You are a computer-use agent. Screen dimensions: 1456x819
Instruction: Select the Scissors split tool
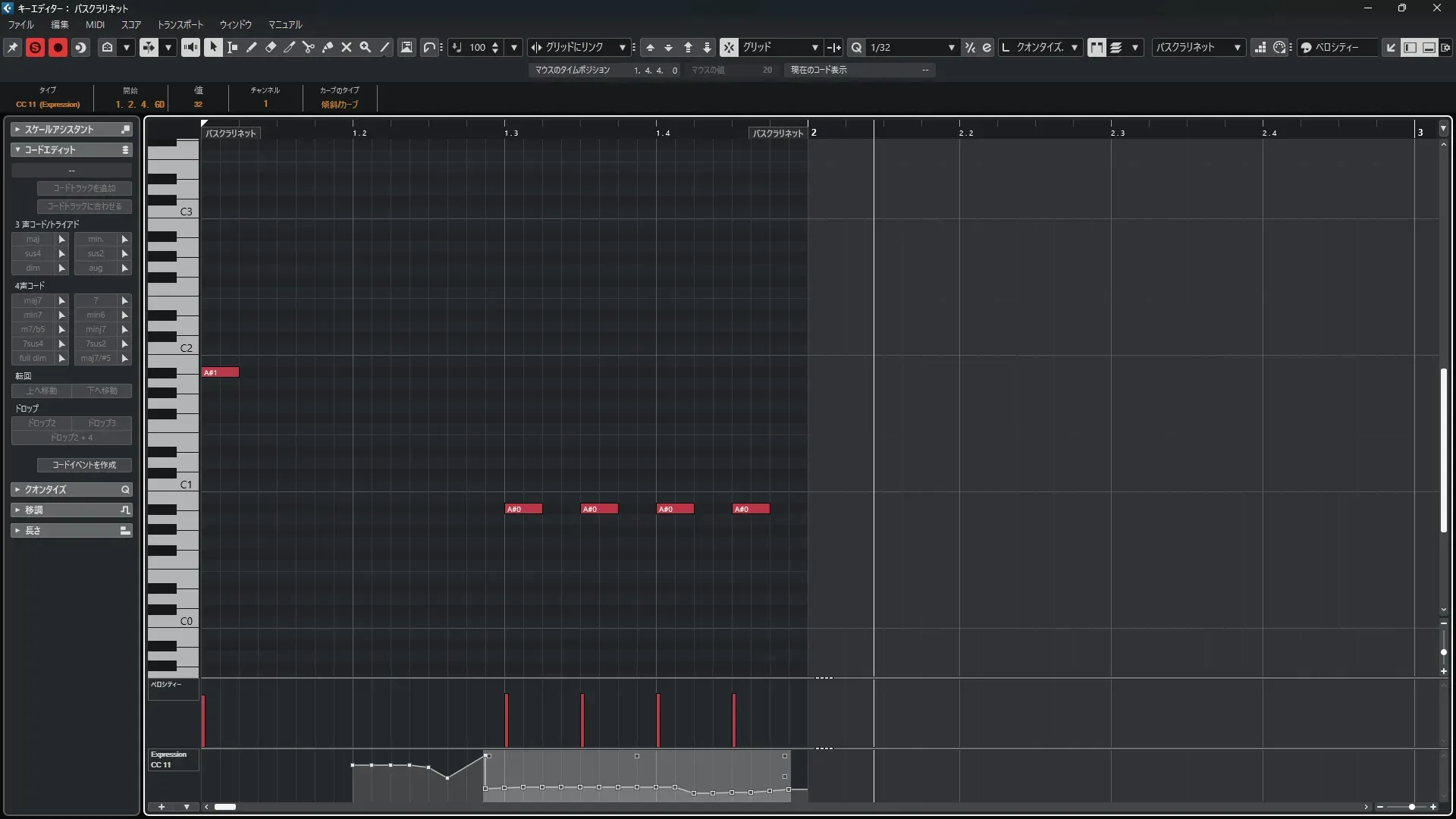309,47
